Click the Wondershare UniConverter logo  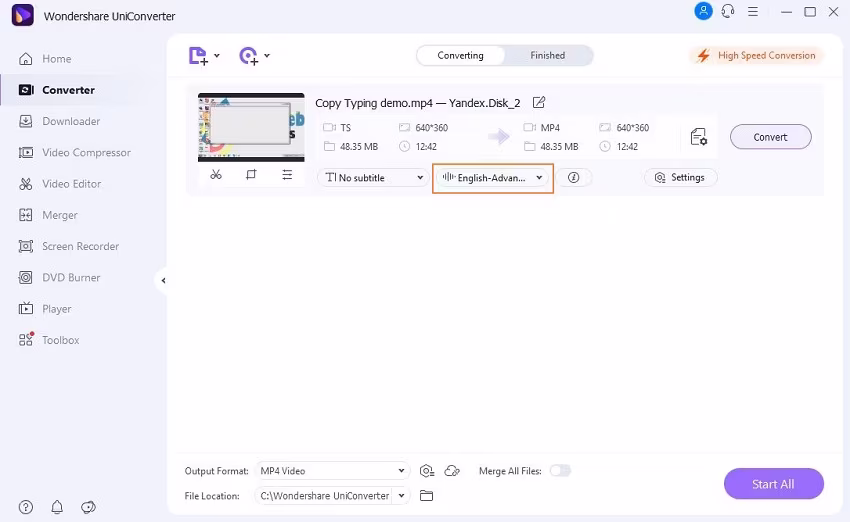click(x=23, y=15)
